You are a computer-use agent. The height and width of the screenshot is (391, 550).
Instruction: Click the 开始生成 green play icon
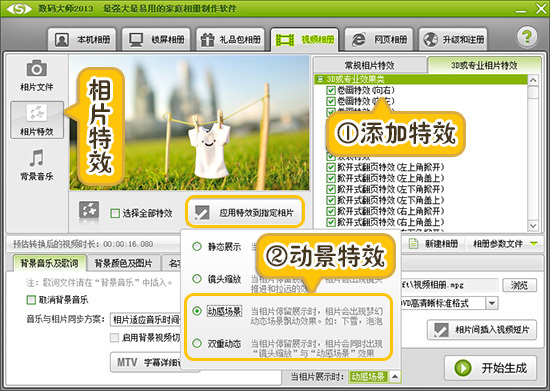click(x=463, y=368)
